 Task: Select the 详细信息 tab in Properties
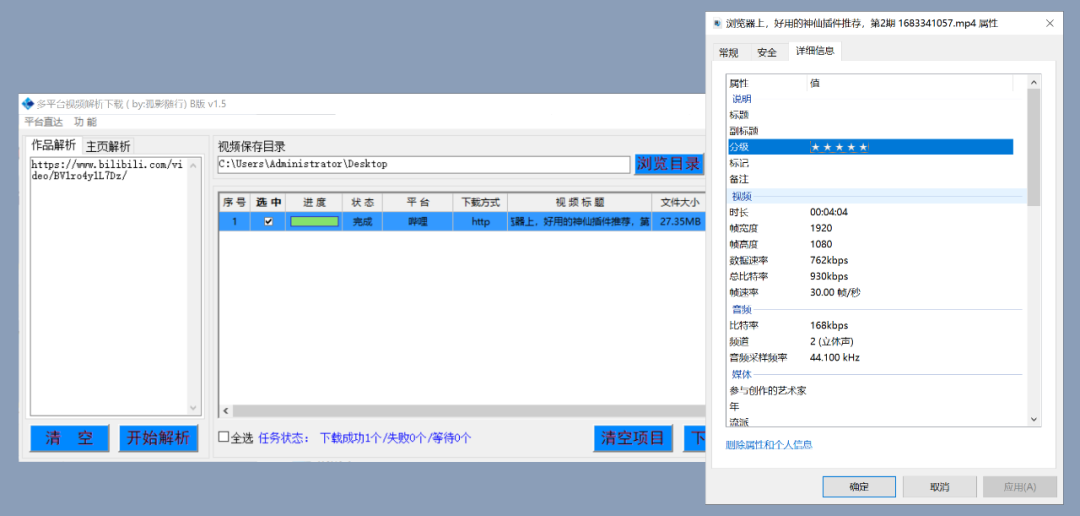click(x=815, y=51)
